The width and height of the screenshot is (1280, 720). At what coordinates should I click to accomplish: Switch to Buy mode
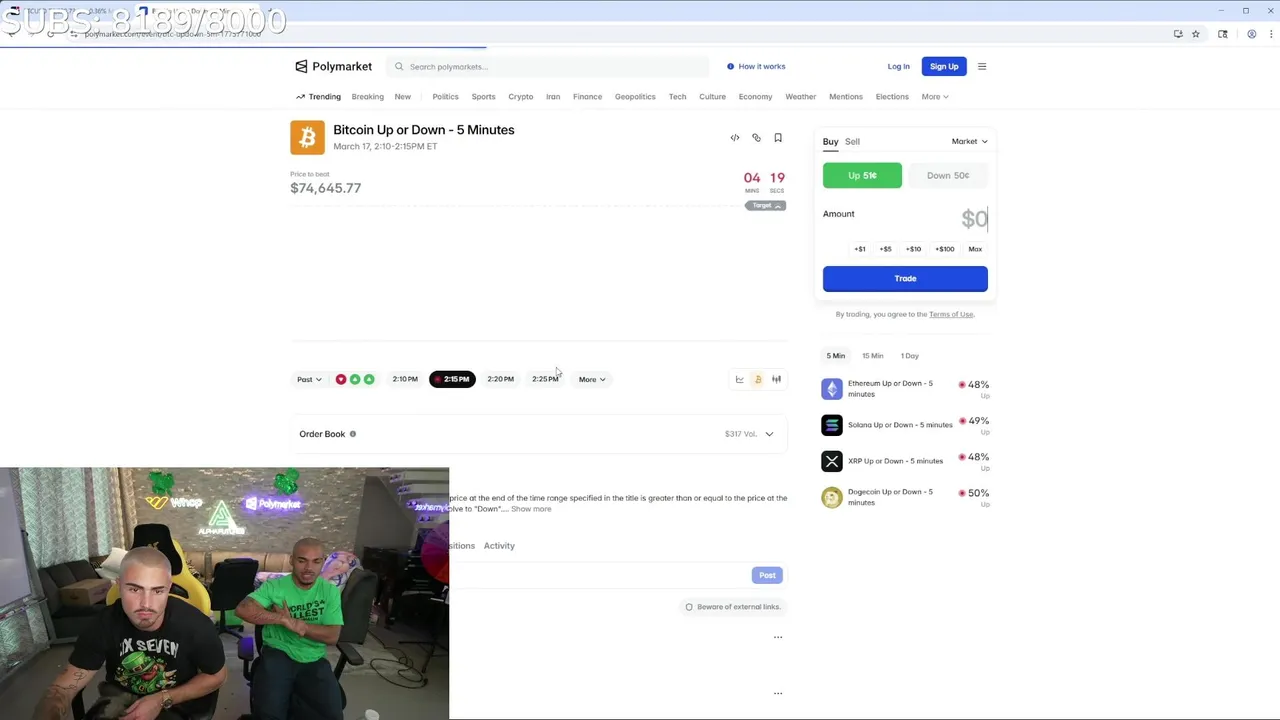pyautogui.click(x=830, y=141)
